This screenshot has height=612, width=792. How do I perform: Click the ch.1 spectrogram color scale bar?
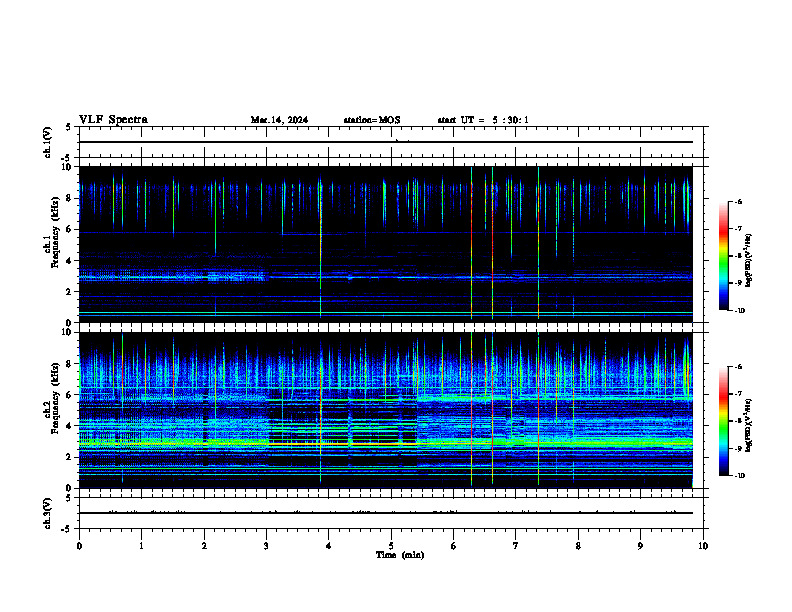click(x=724, y=256)
